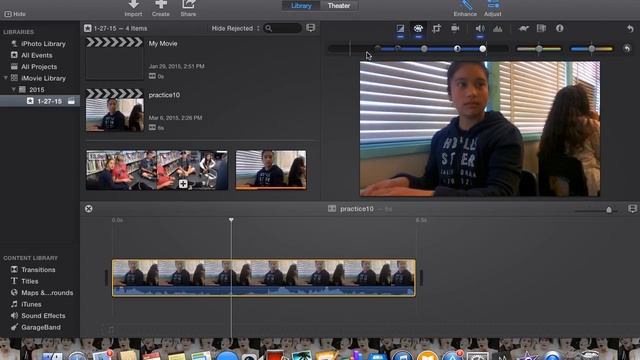Select the Speed turtle icon
Image resolution: width=640 pixels, height=360 pixels.
coord(524,29)
